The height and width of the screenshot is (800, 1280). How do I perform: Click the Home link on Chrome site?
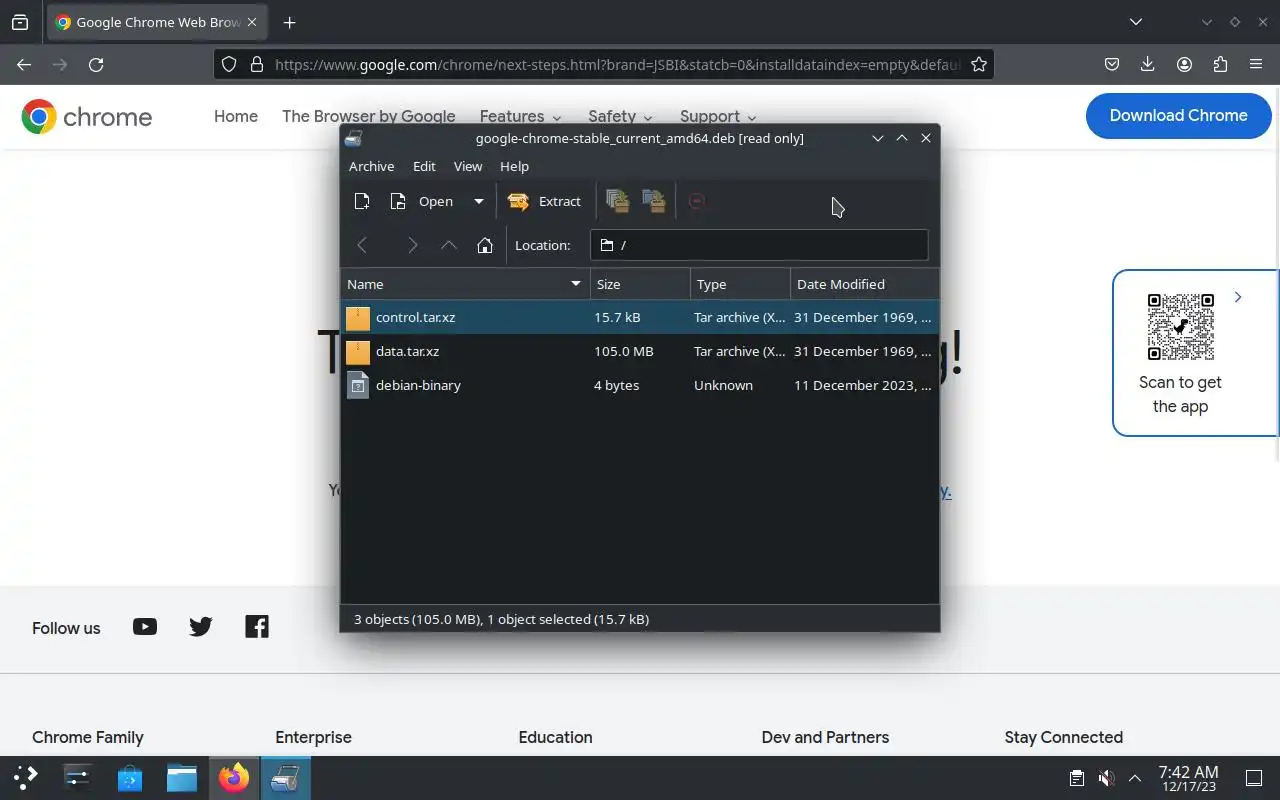coord(236,116)
